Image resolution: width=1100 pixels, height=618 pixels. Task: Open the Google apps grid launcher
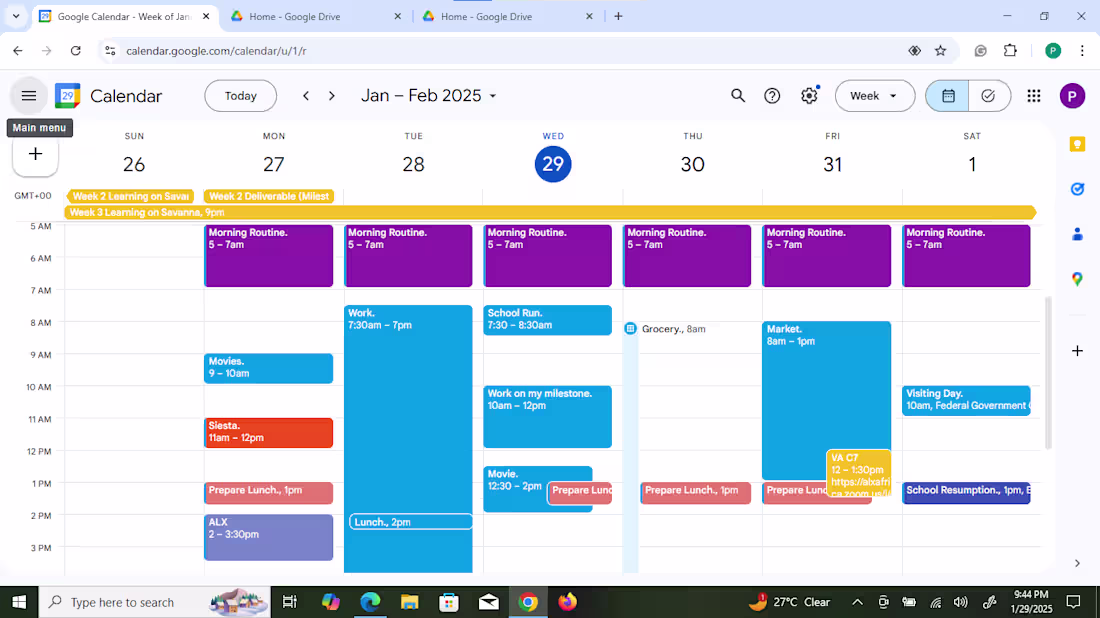tap(1033, 95)
